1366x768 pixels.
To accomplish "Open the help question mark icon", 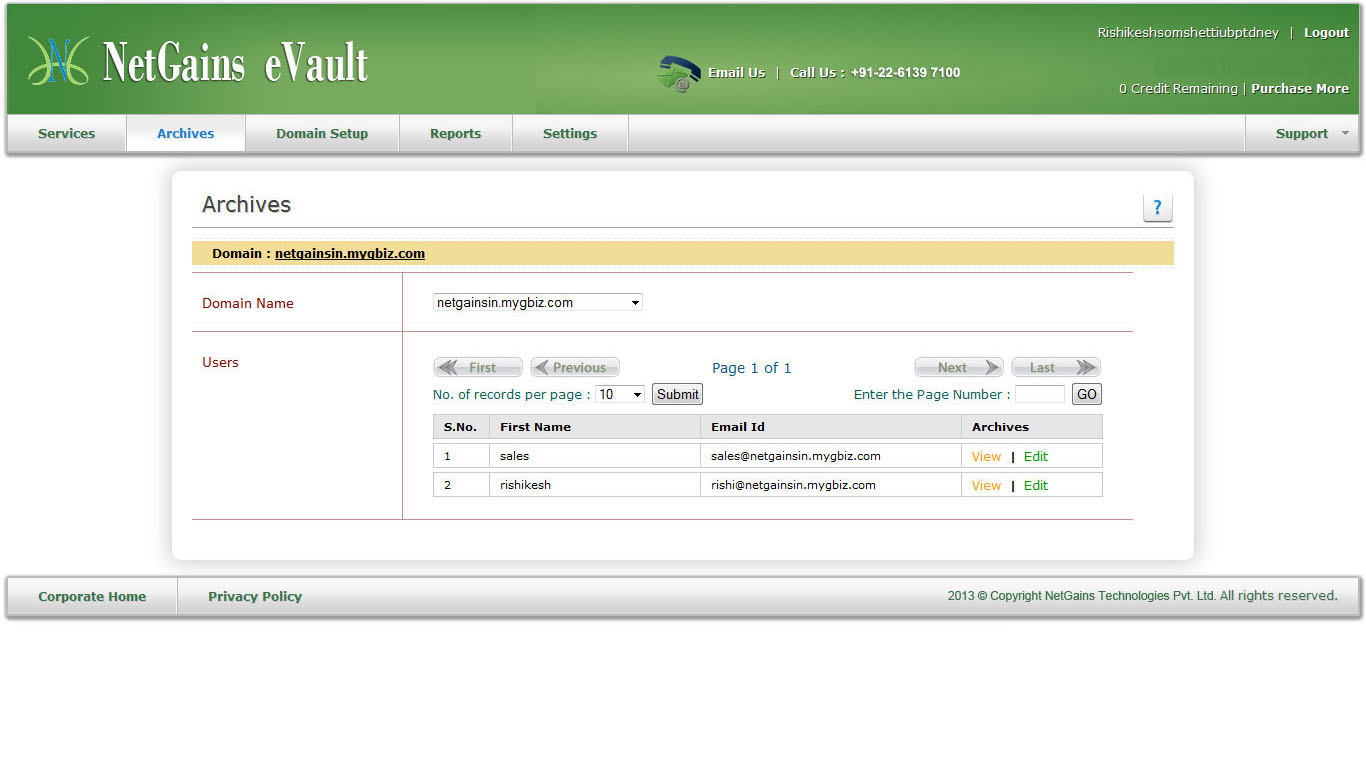I will point(1157,207).
